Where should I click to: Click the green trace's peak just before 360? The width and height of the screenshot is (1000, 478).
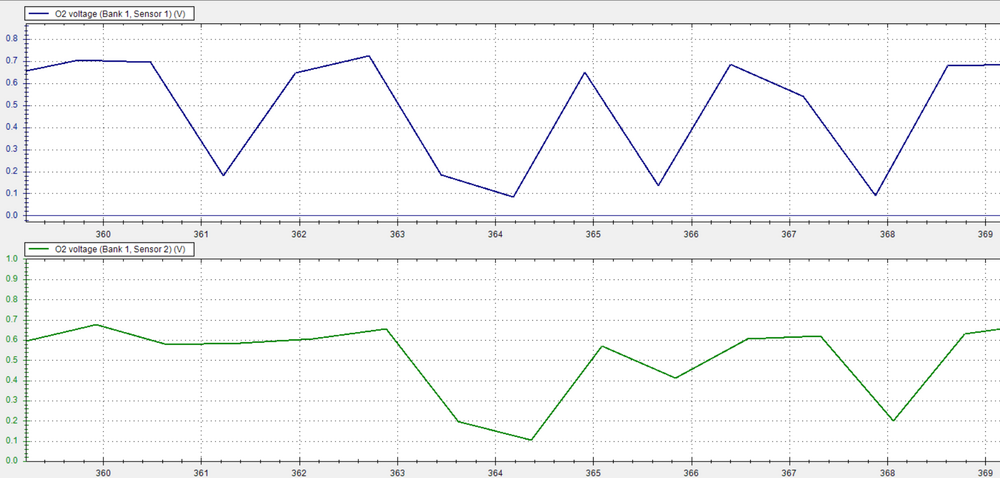[96, 324]
